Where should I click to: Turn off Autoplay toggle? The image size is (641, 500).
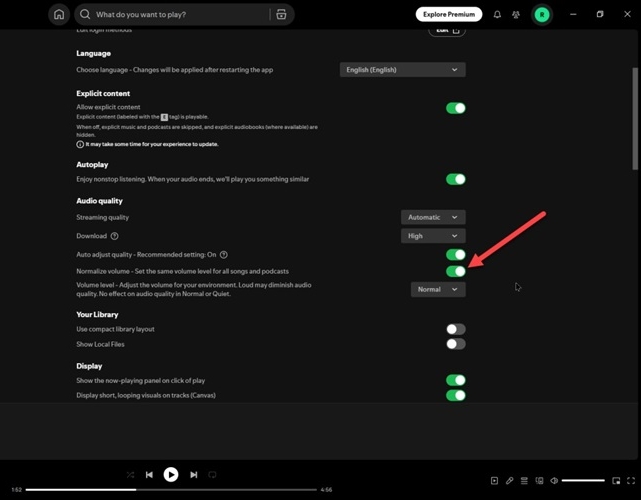coord(455,179)
